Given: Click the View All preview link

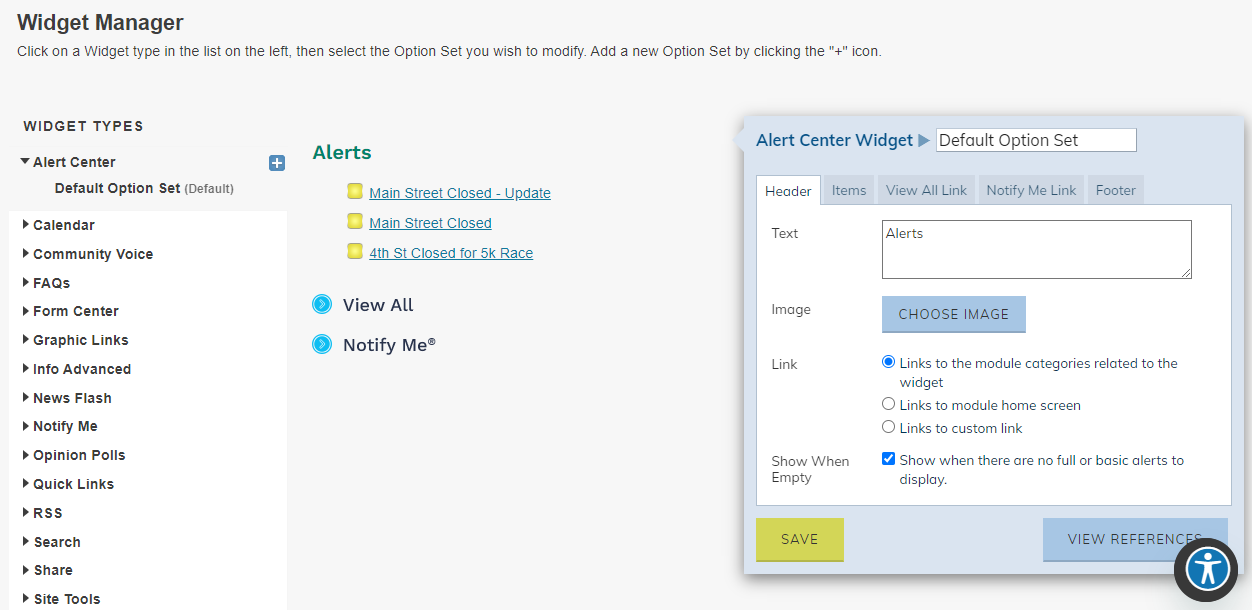Looking at the screenshot, I should [378, 305].
